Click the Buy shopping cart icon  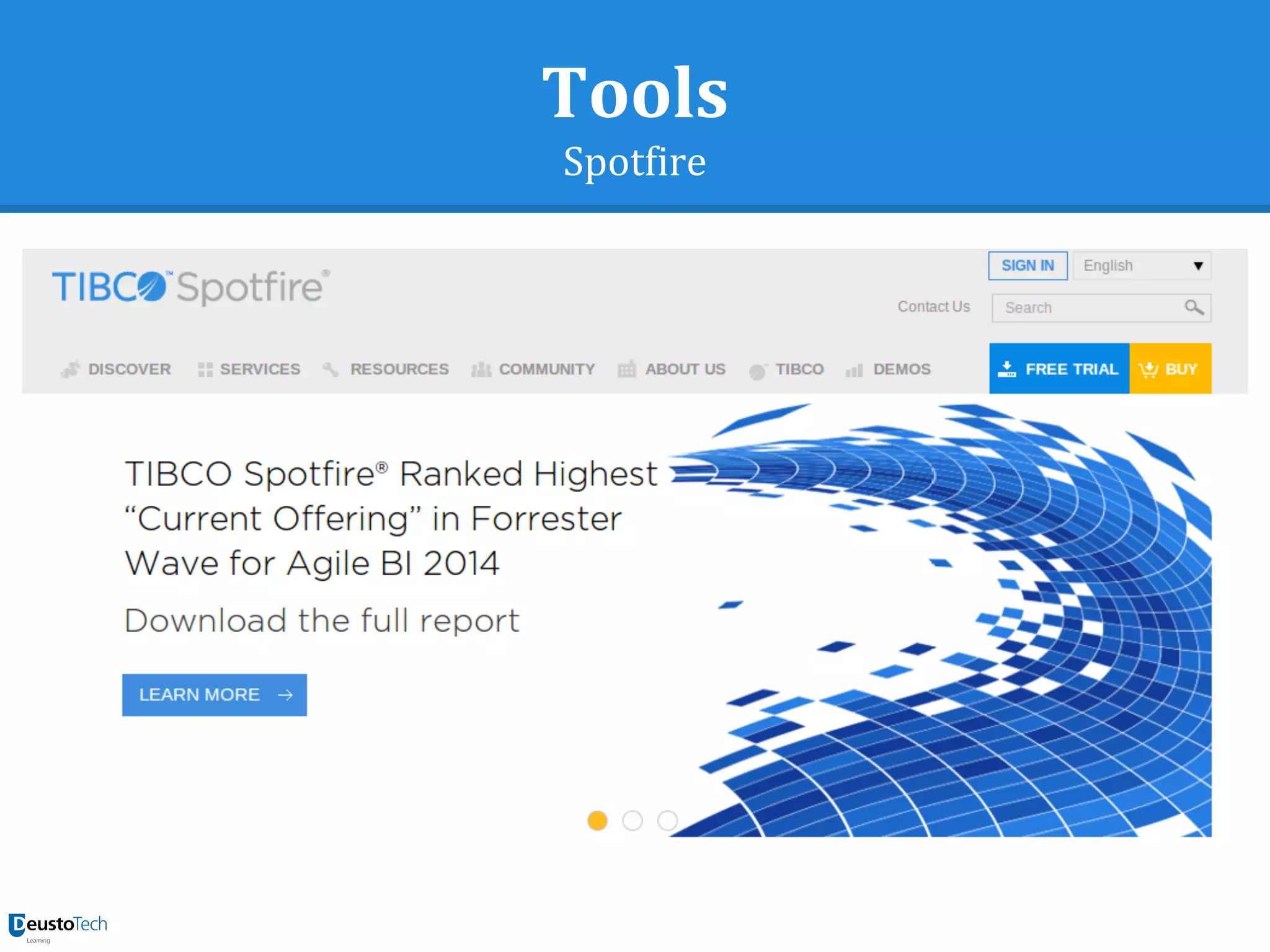1148,369
